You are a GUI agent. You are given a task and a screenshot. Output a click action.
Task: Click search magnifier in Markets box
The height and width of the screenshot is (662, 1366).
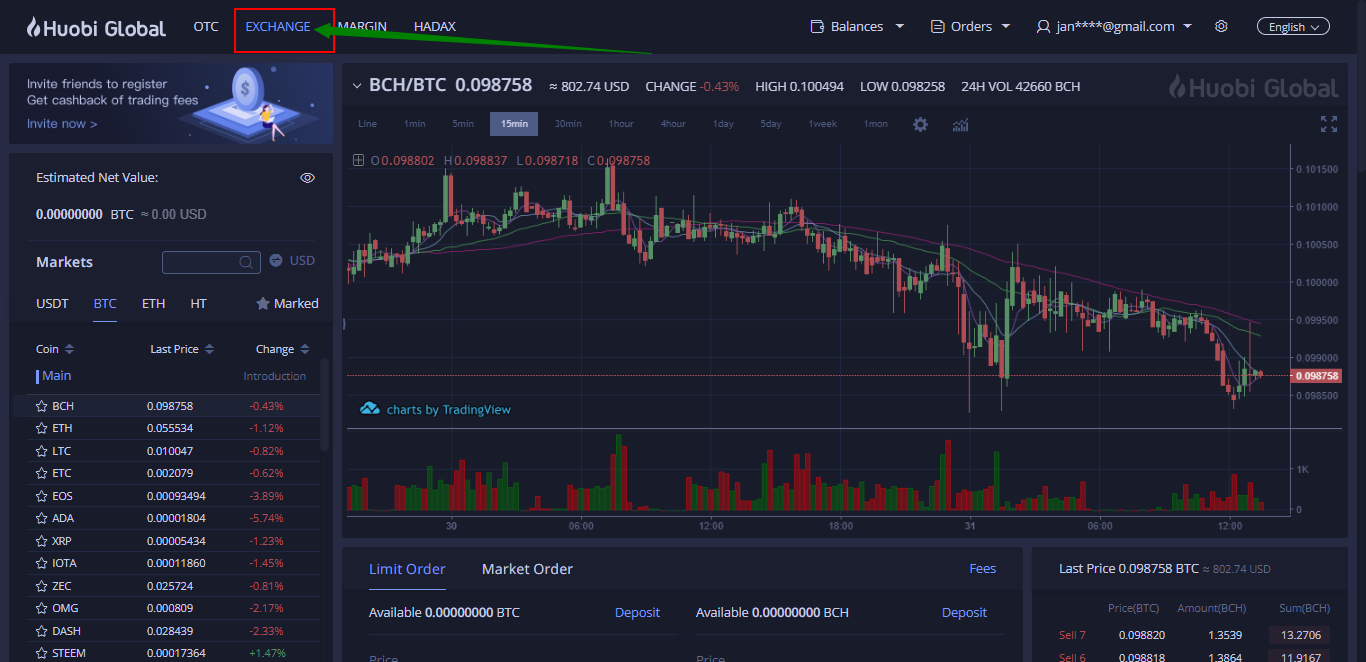click(x=246, y=262)
